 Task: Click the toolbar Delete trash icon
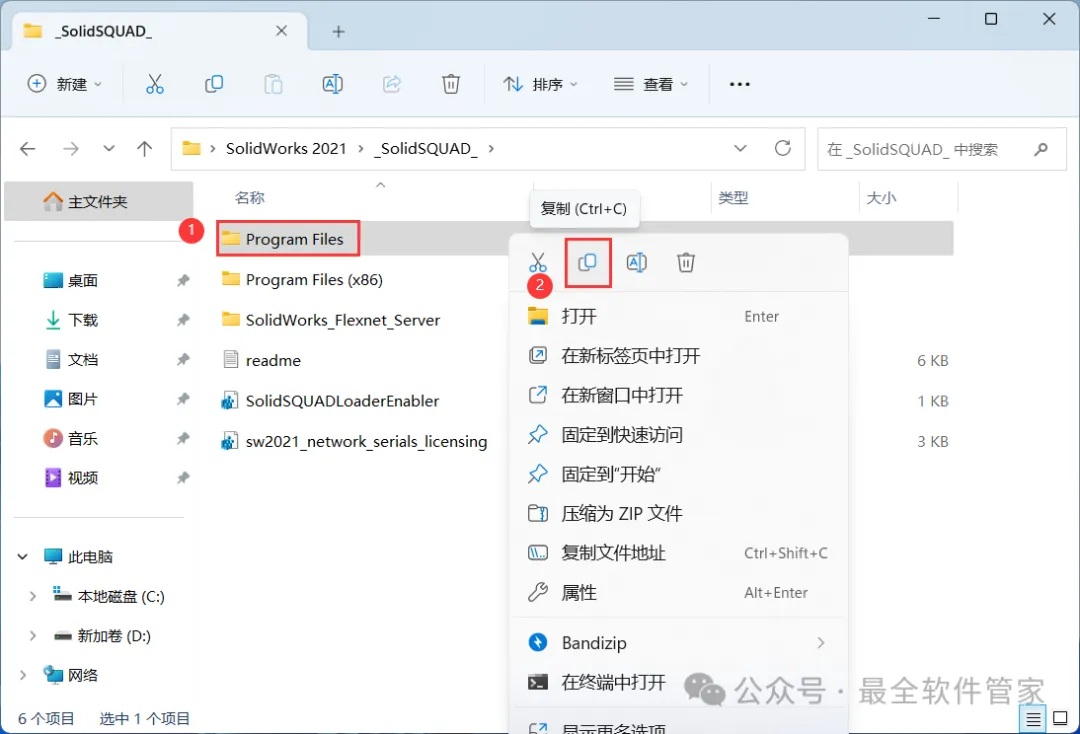pos(450,84)
